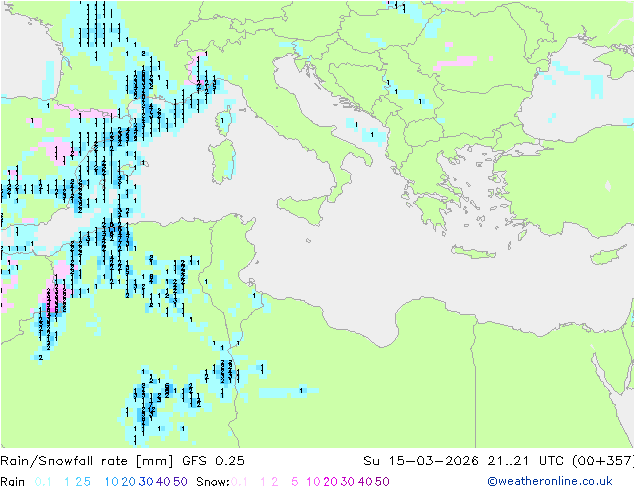Click the "GFS 0.25" model label
Image resolution: width=634 pixels, height=490 pixels.
213,461
